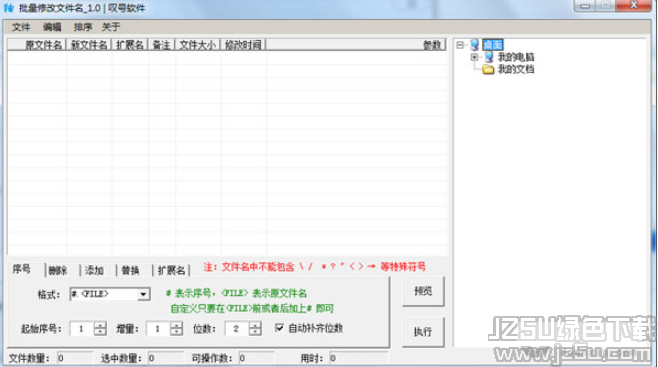Click the 参数 column header

click(x=356, y=44)
